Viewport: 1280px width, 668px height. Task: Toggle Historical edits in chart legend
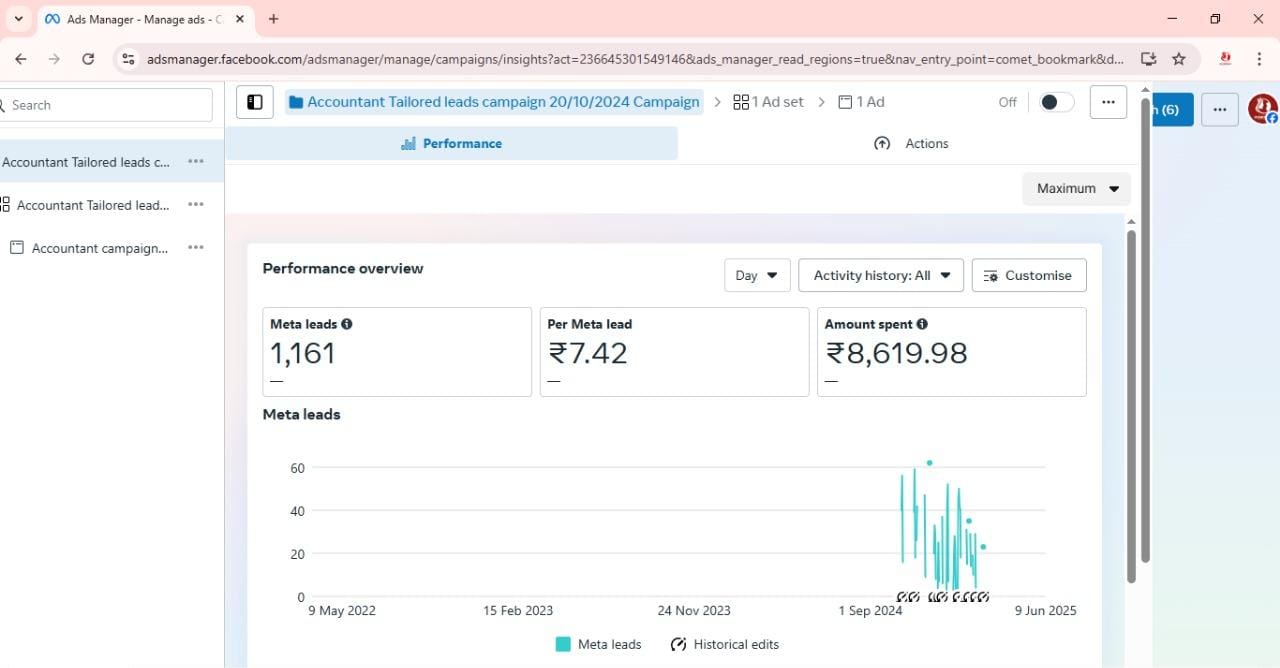pos(724,644)
